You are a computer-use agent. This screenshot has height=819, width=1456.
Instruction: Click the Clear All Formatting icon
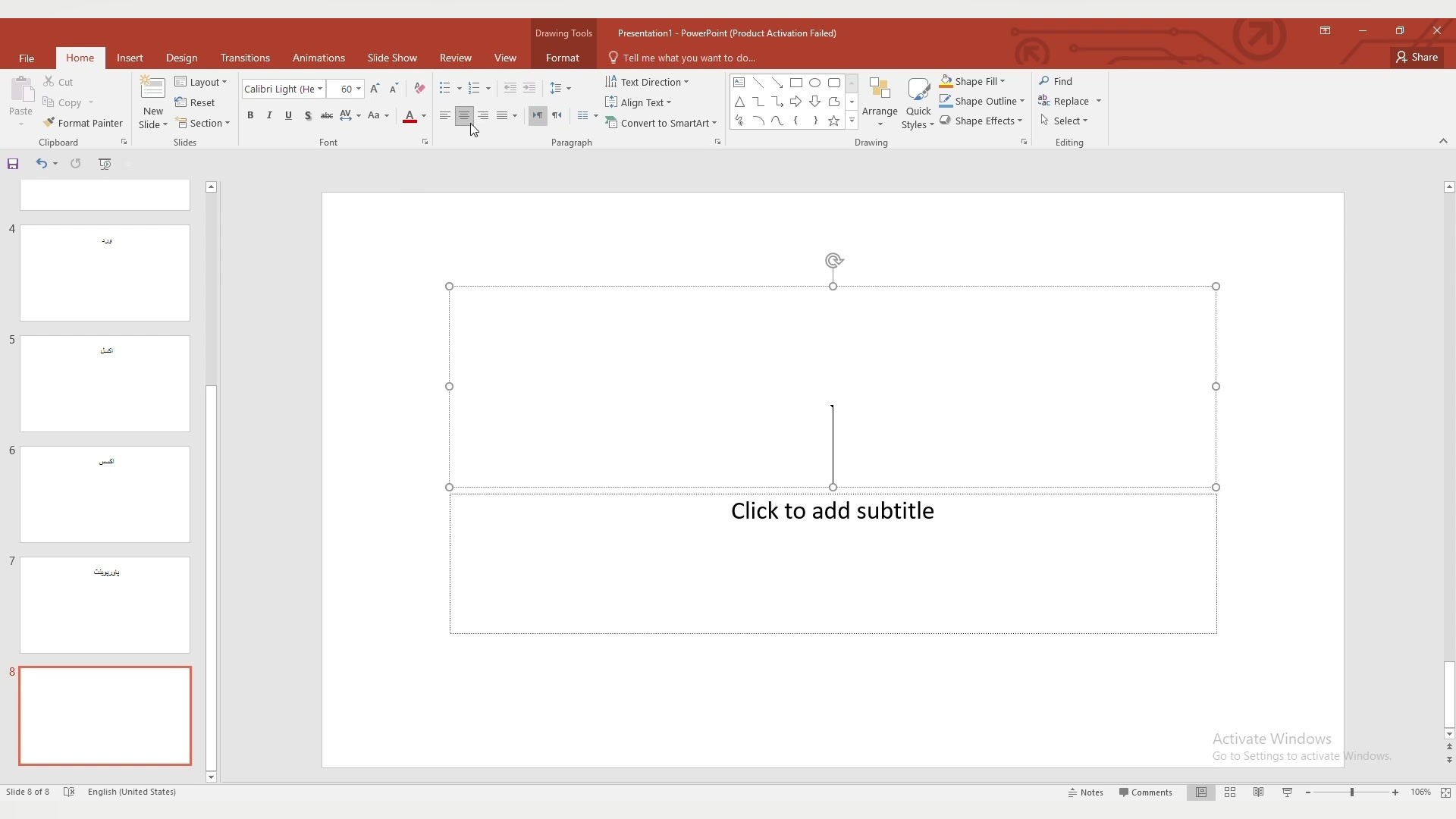point(419,89)
